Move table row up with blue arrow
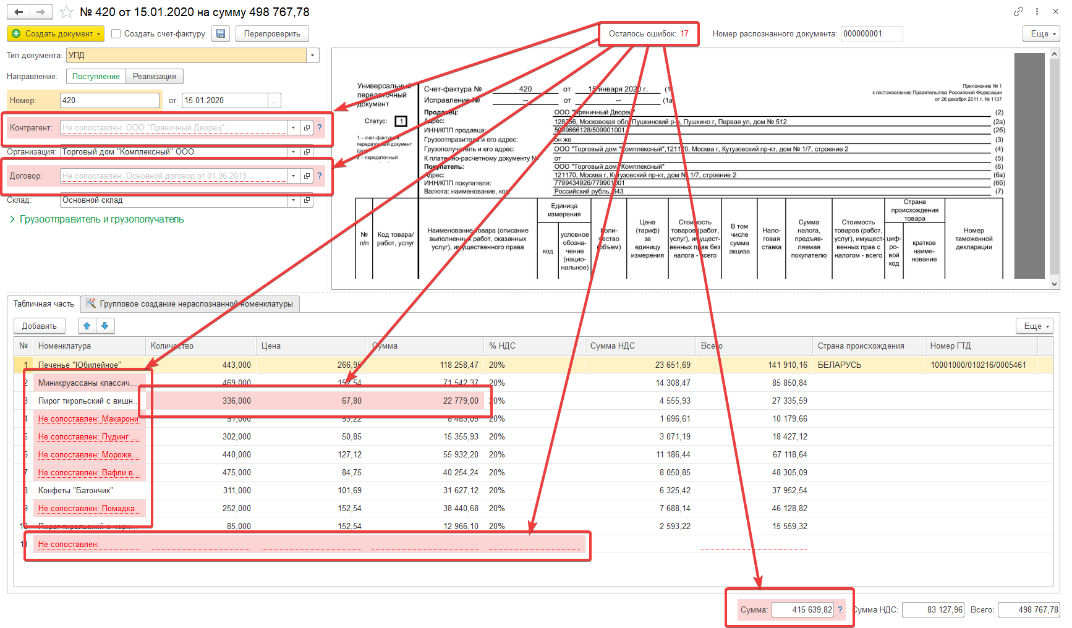The height and width of the screenshot is (628, 1072). [x=87, y=326]
